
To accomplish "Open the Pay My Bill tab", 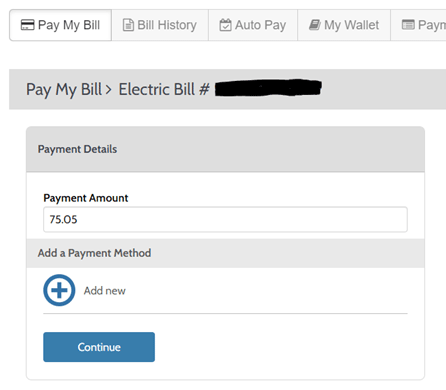I will pos(60,25).
